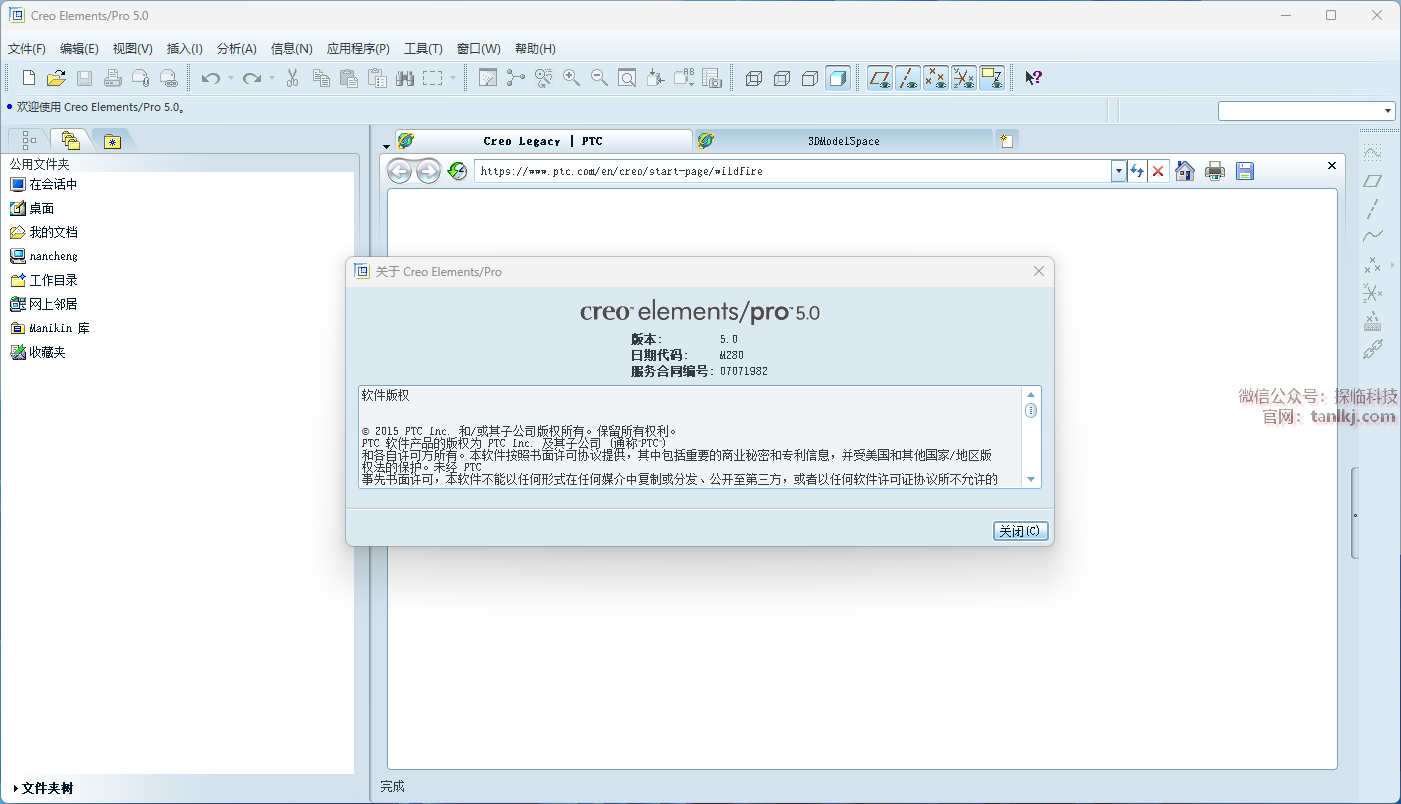Screen dimensions: 1401x804
Task: Click the 关闭(C) button in the dialog
Action: coord(1020,531)
